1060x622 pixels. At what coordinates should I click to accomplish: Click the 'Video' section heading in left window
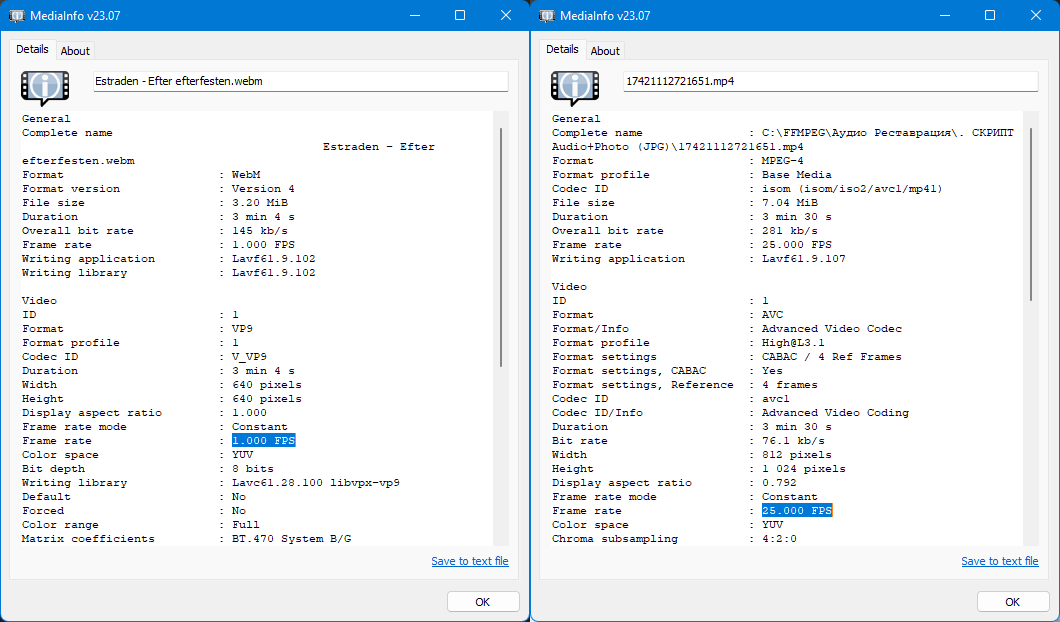pyautogui.click(x=39, y=301)
